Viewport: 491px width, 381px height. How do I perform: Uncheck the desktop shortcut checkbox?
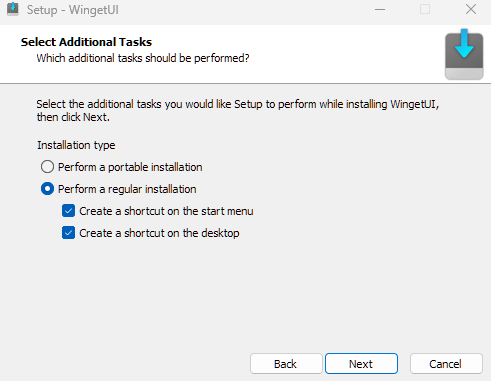(68, 233)
